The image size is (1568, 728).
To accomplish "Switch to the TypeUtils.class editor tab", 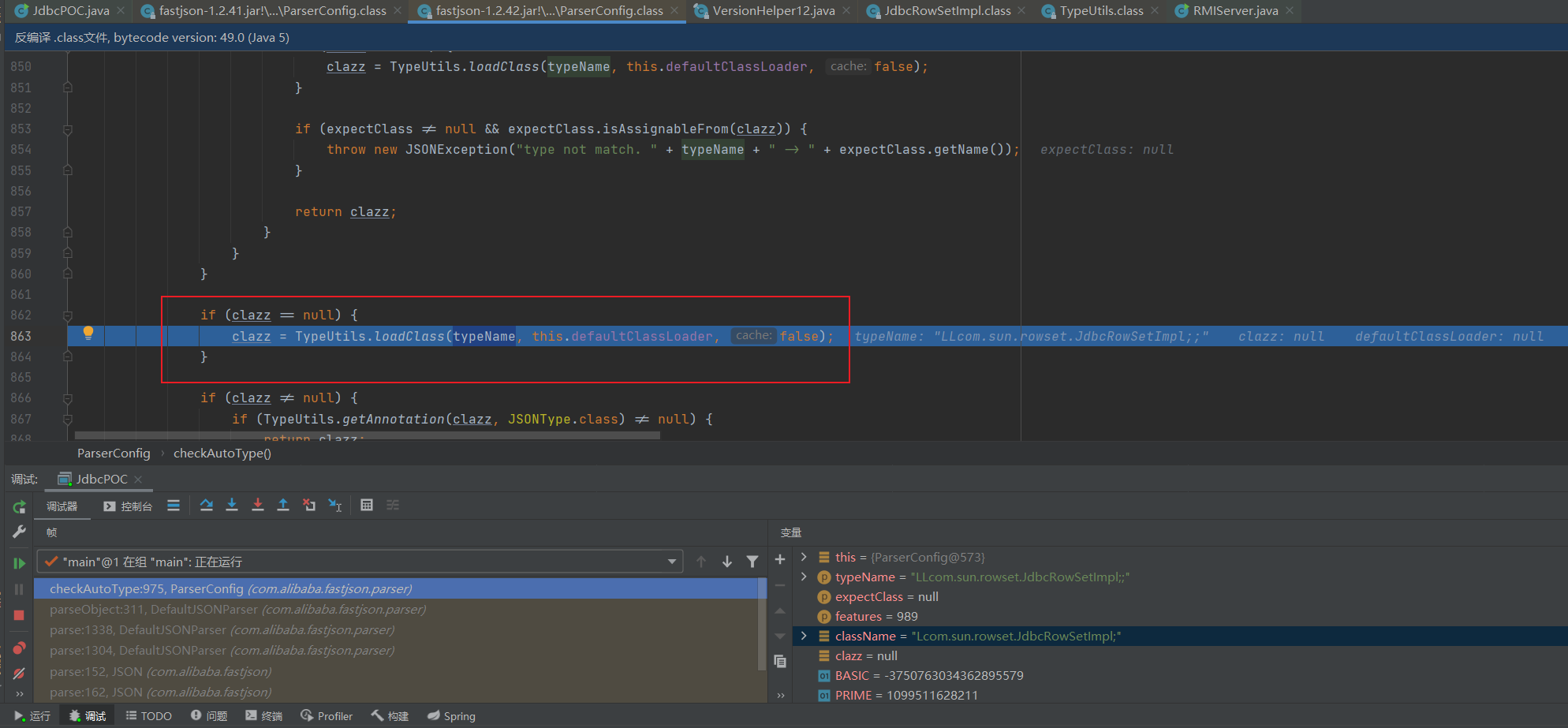I will pos(1100,11).
